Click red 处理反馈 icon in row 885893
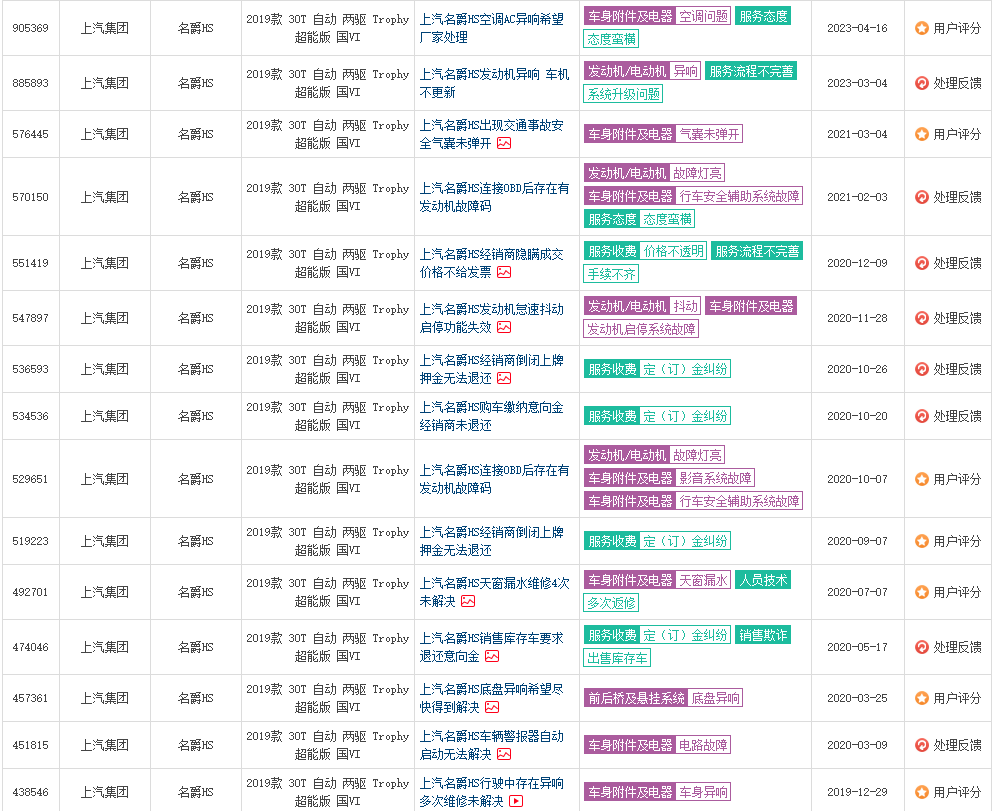 (x=922, y=83)
